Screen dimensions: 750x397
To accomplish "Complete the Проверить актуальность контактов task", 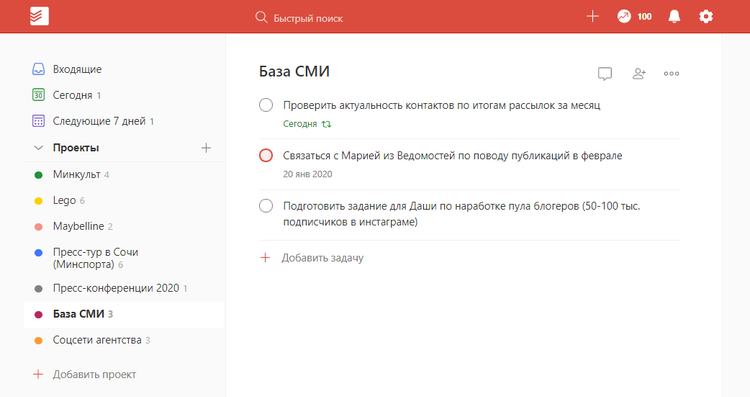I will (266, 105).
